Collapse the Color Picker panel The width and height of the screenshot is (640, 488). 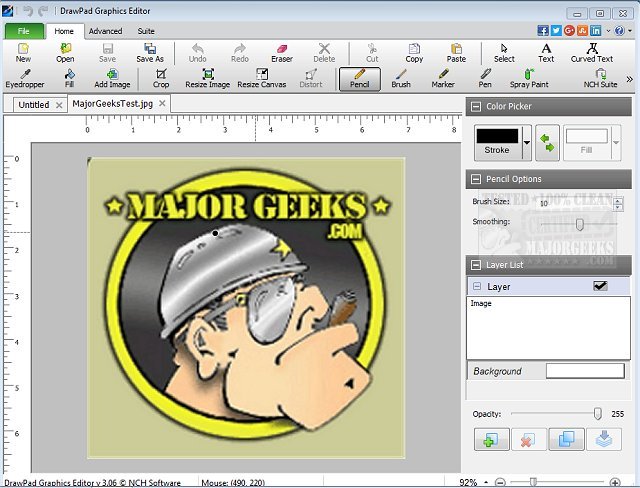pos(476,106)
